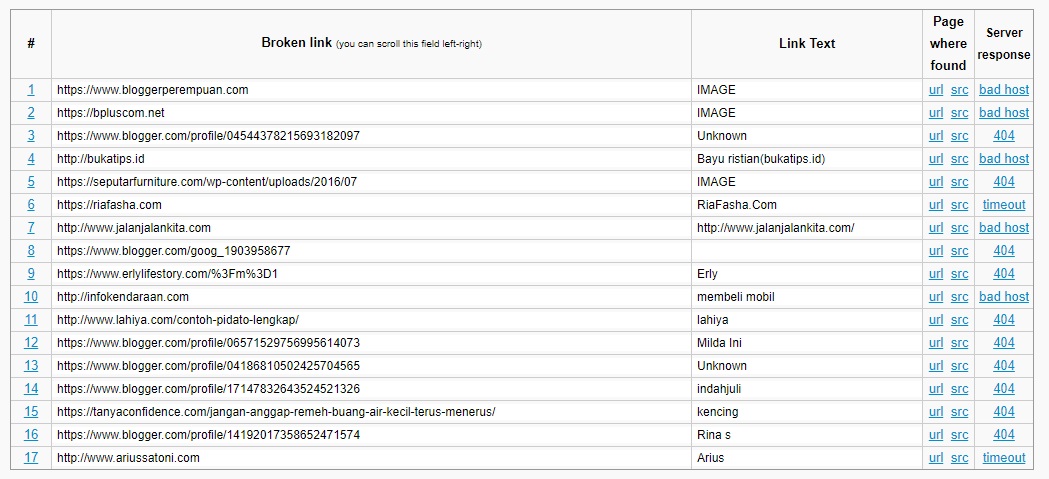Open 404 response for indahjuli row
This screenshot has height=479, width=1049.
(x=1004, y=389)
